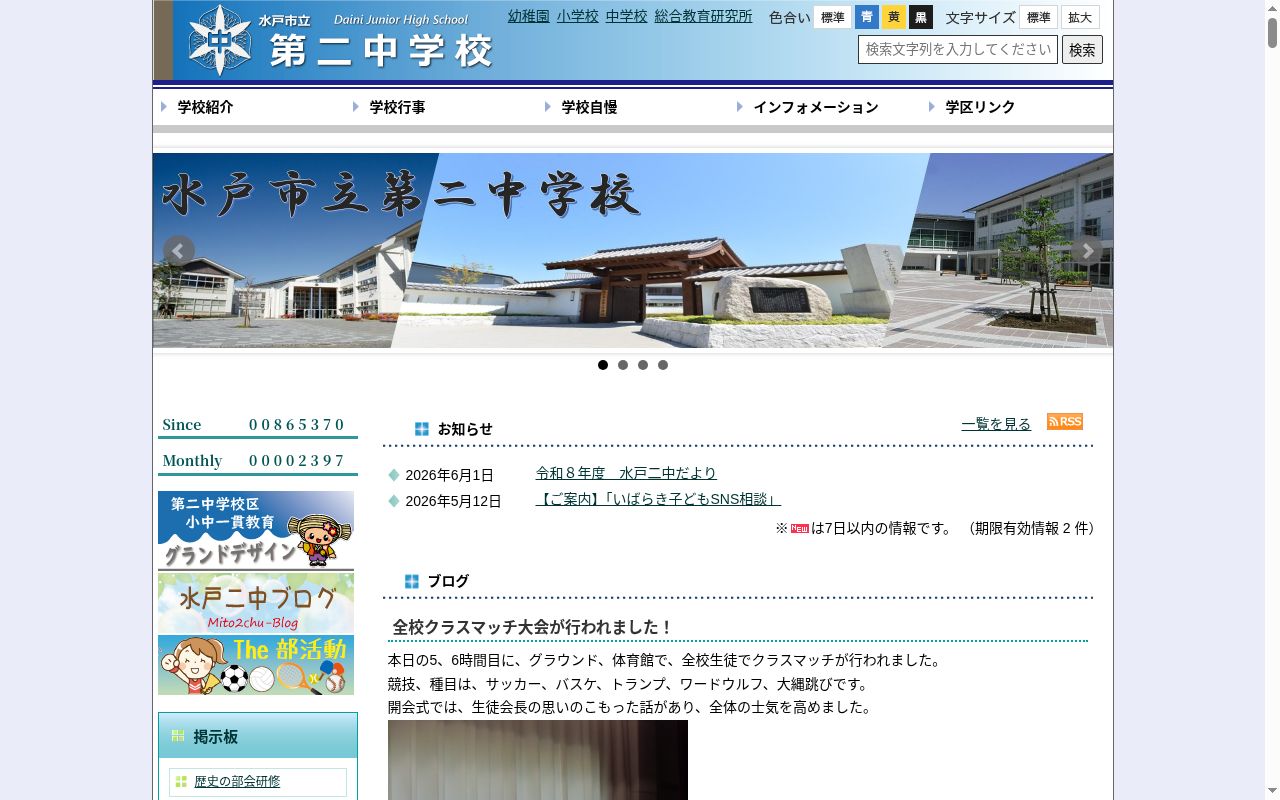Set color scheme to 標準

click(832, 17)
